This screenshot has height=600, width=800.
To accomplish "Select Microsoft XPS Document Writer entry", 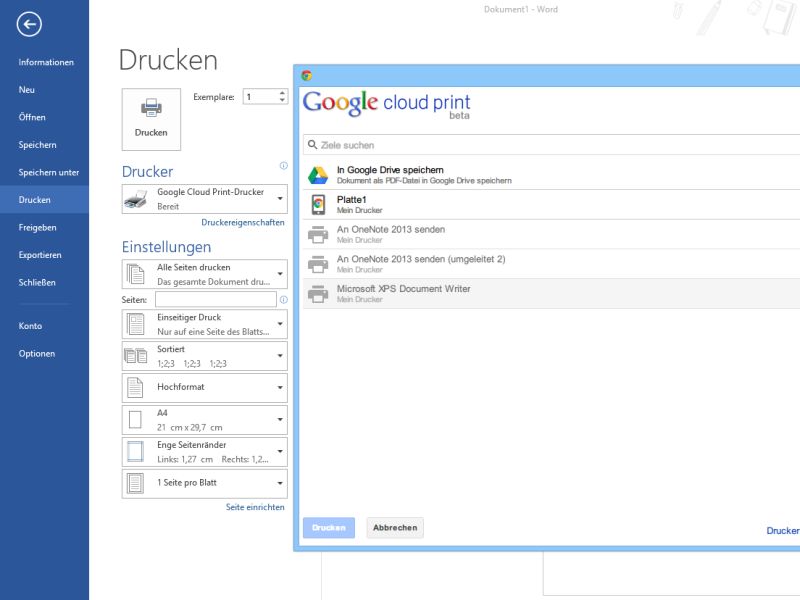I will [552, 294].
